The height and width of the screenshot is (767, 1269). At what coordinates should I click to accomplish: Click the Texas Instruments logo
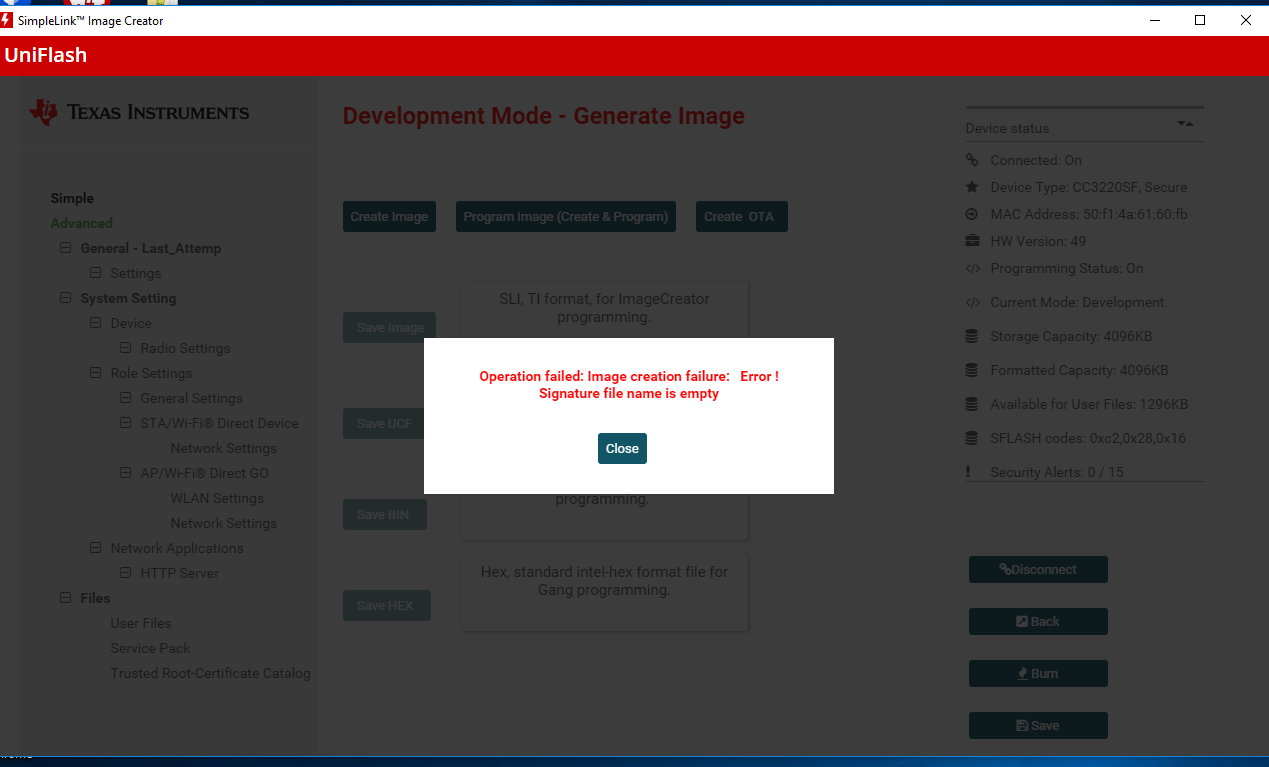[x=139, y=112]
